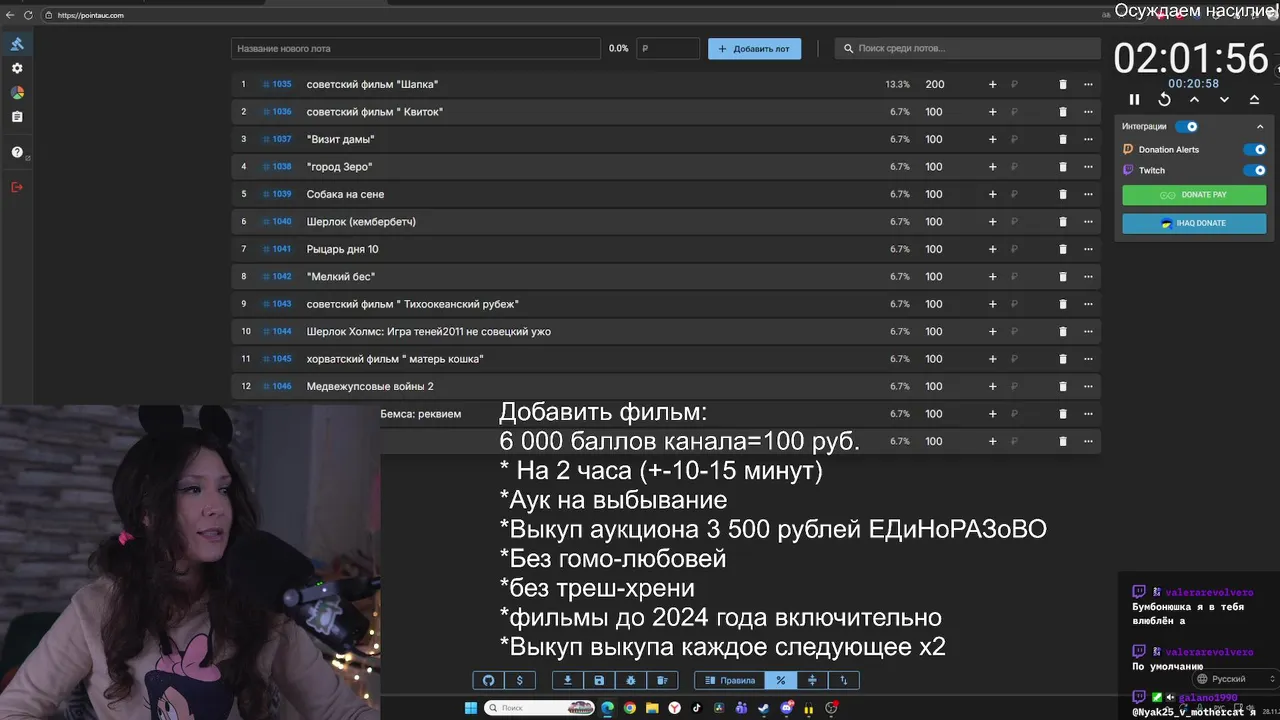Decrease timer with down chevron
The height and width of the screenshot is (720, 1280).
1224,99
